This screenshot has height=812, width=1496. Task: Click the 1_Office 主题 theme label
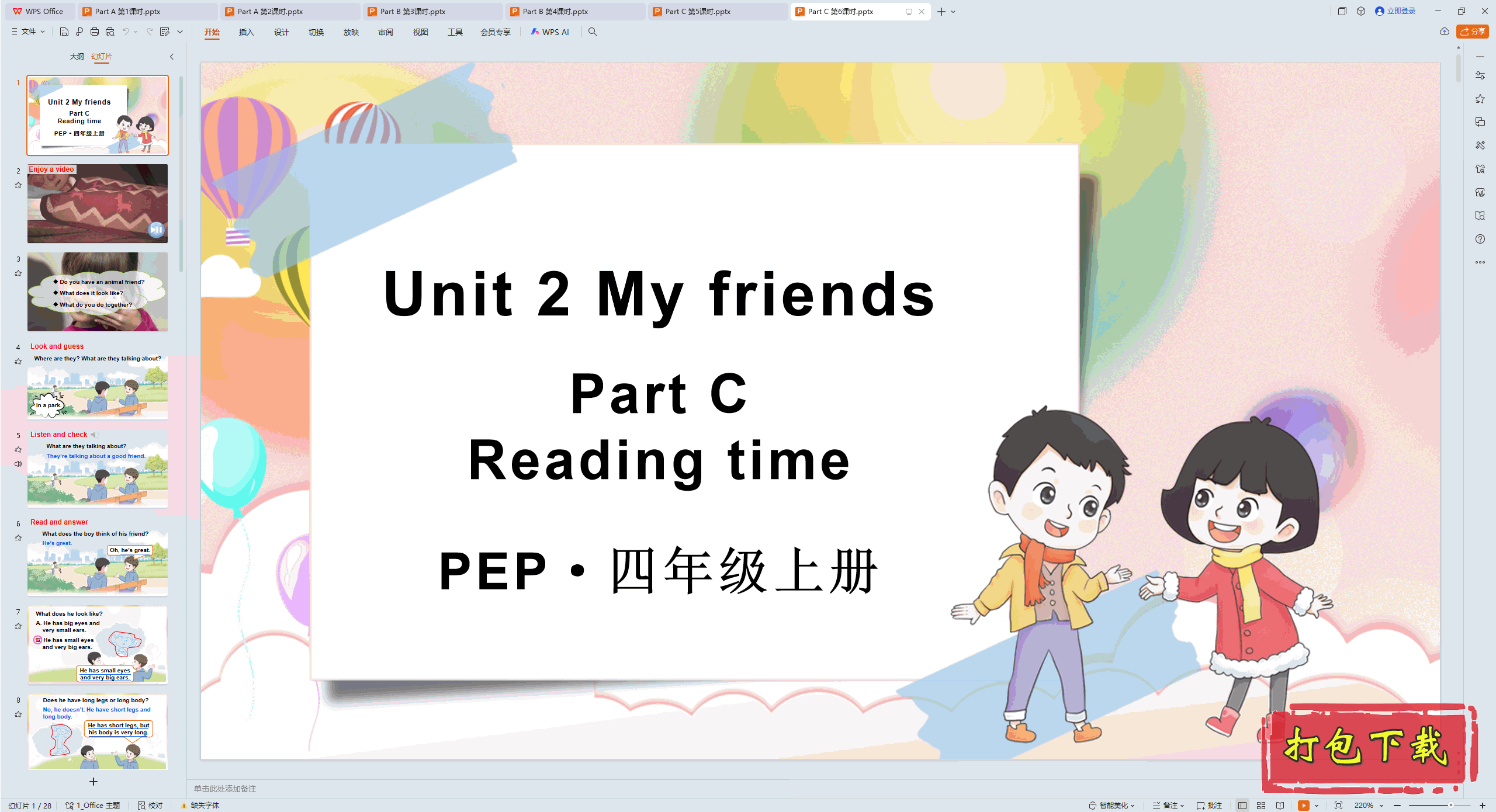coord(93,806)
